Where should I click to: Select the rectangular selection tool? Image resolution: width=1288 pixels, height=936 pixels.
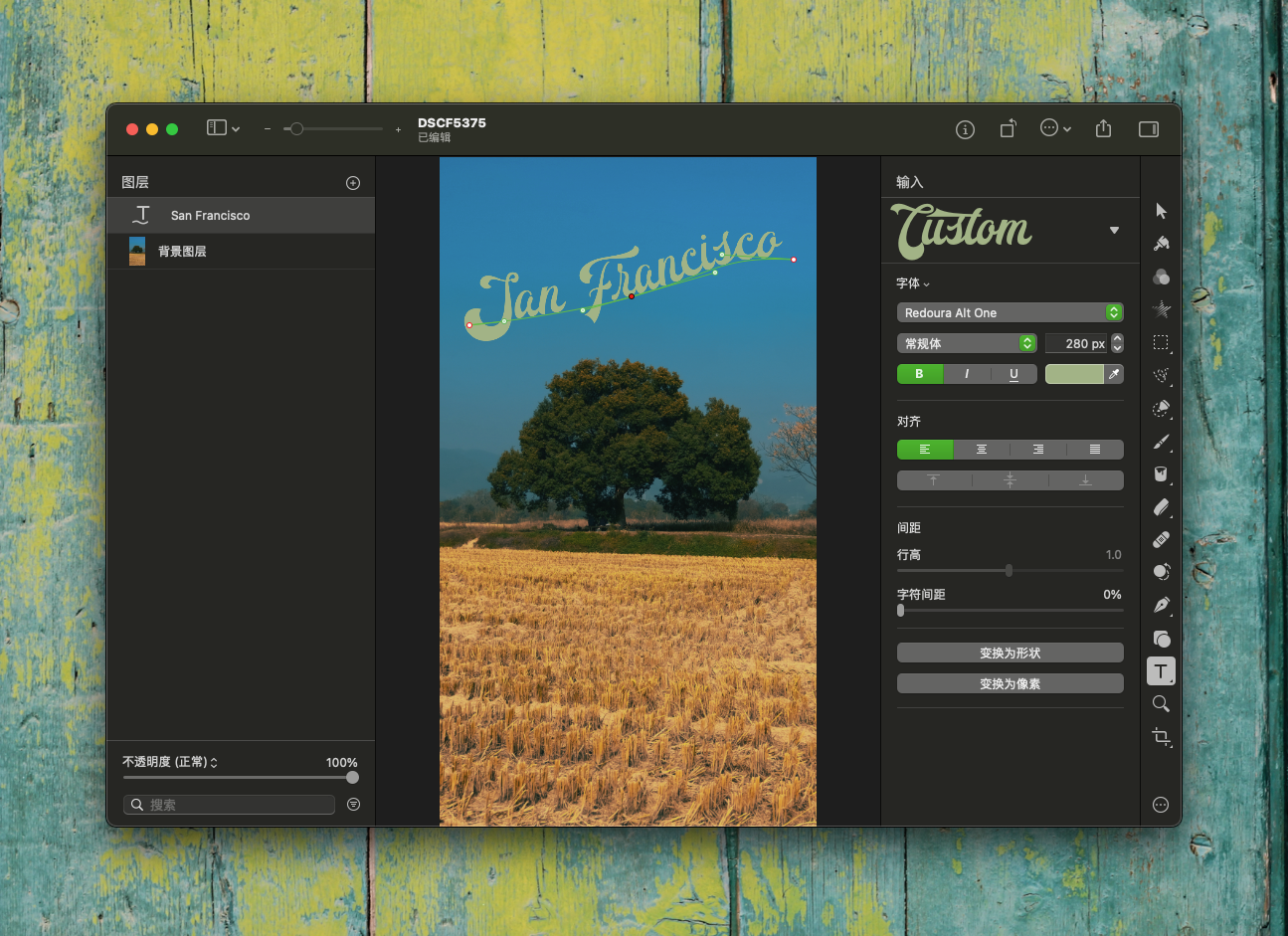pyautogui.click(x=1161, y=343)
